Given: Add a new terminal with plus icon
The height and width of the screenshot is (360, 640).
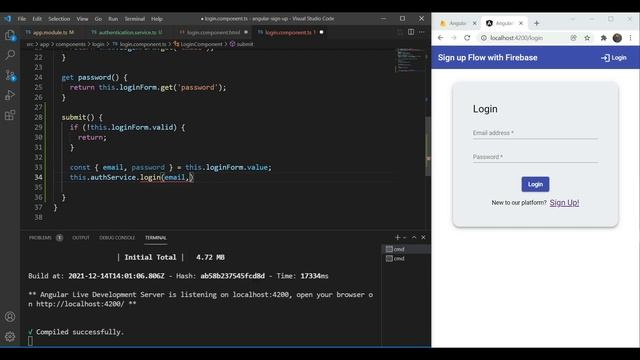Looking at the screenshot, I should [x=397, y=237].
